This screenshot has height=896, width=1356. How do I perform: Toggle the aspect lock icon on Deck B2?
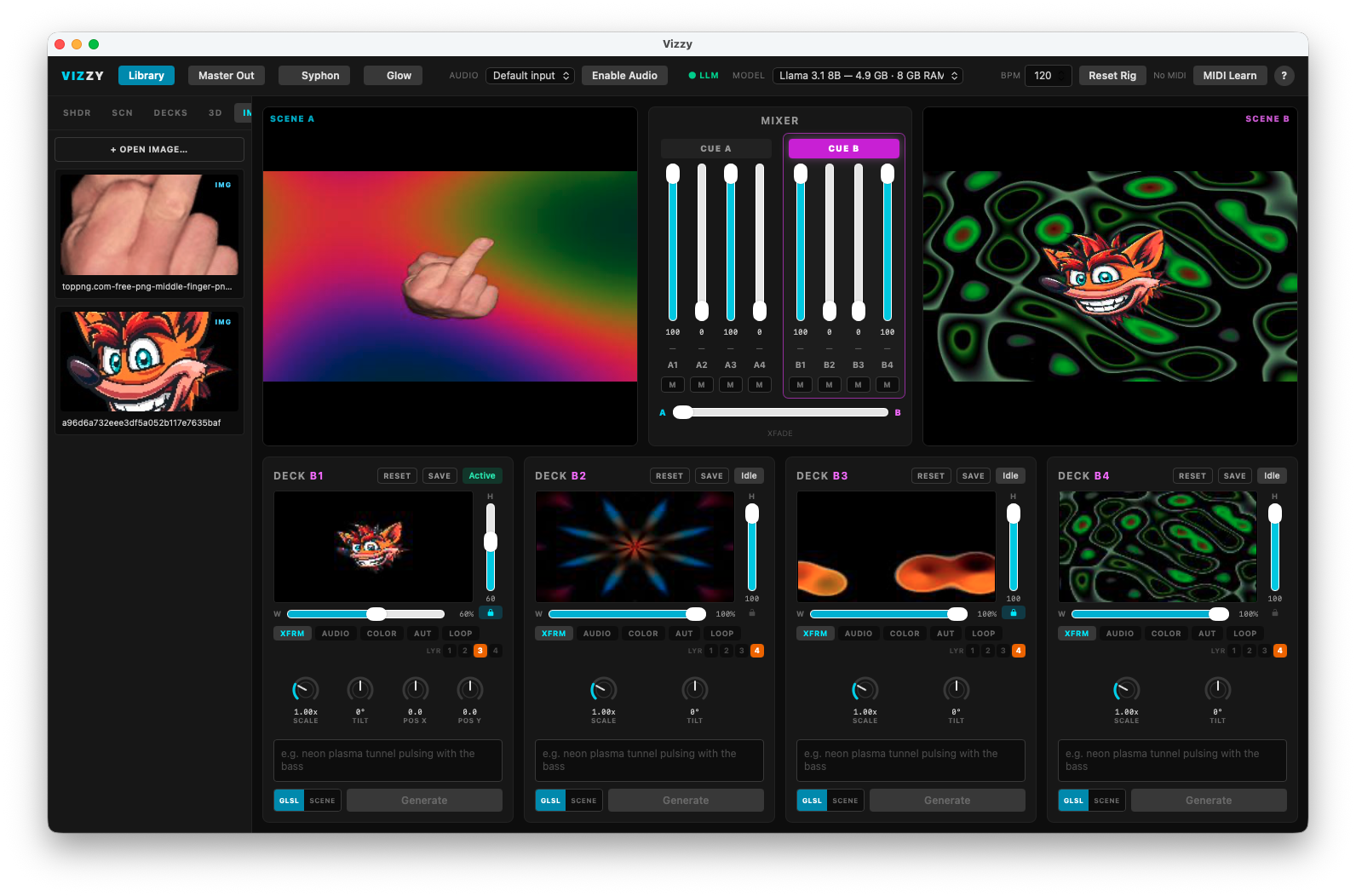752,613
